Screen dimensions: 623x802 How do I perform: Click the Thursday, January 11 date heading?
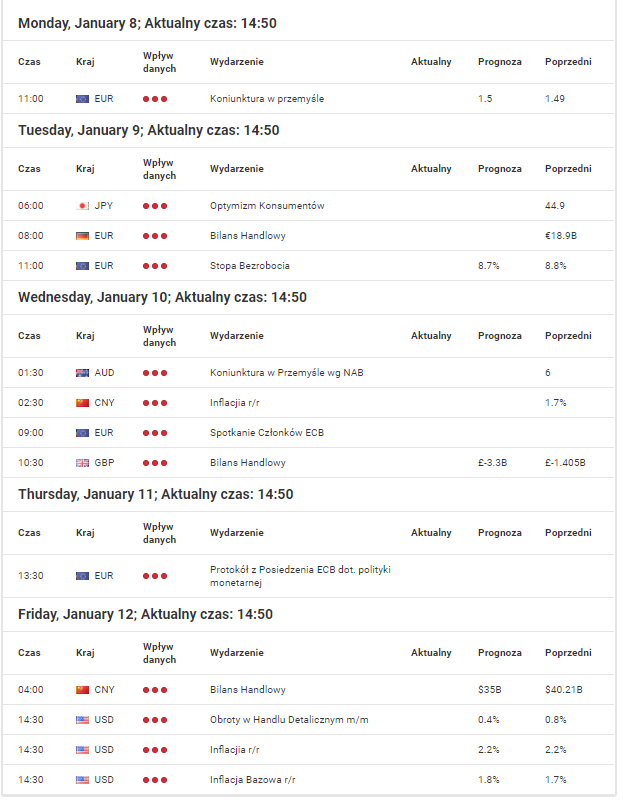click(x=155, y=495)
